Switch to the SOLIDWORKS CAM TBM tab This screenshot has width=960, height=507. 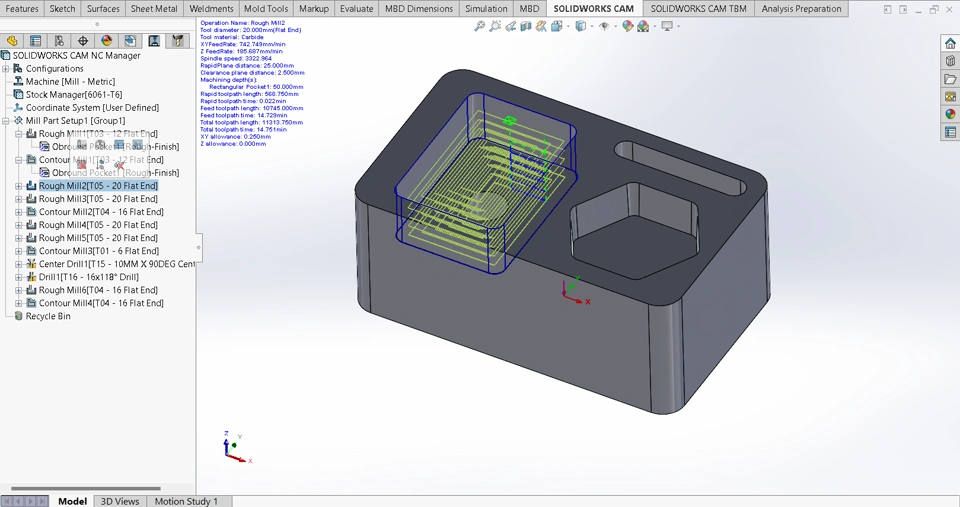point(698,9)
